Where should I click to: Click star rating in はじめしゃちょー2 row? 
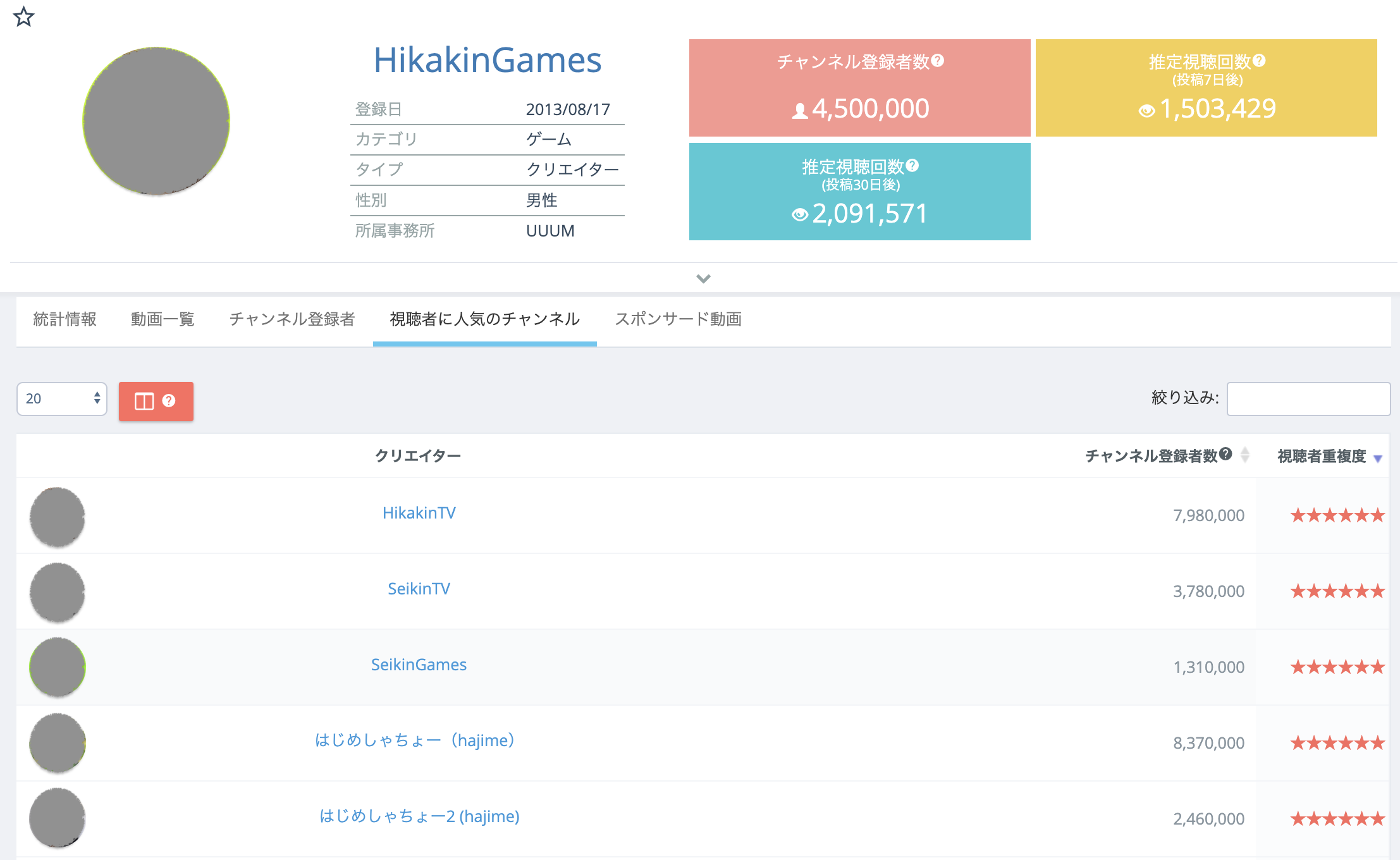(x=1337, y=819)
